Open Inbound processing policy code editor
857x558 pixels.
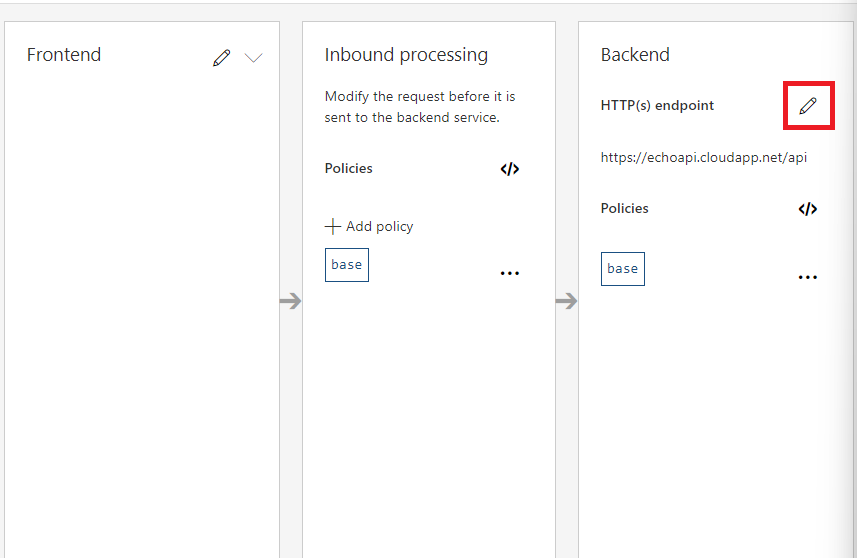point(509,169)
